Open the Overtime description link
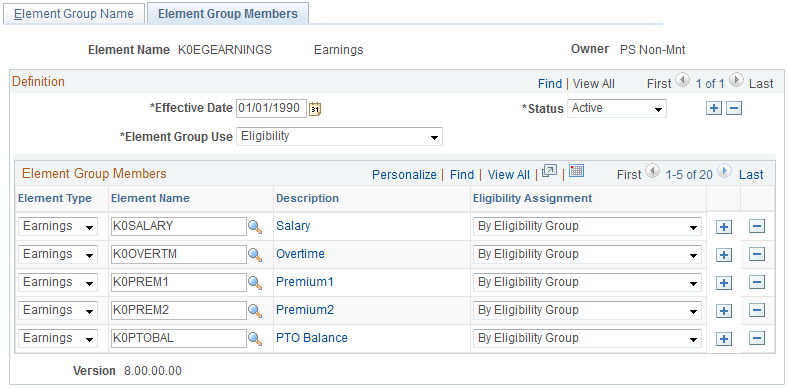 pyautogui.click(x=300, y=254)
